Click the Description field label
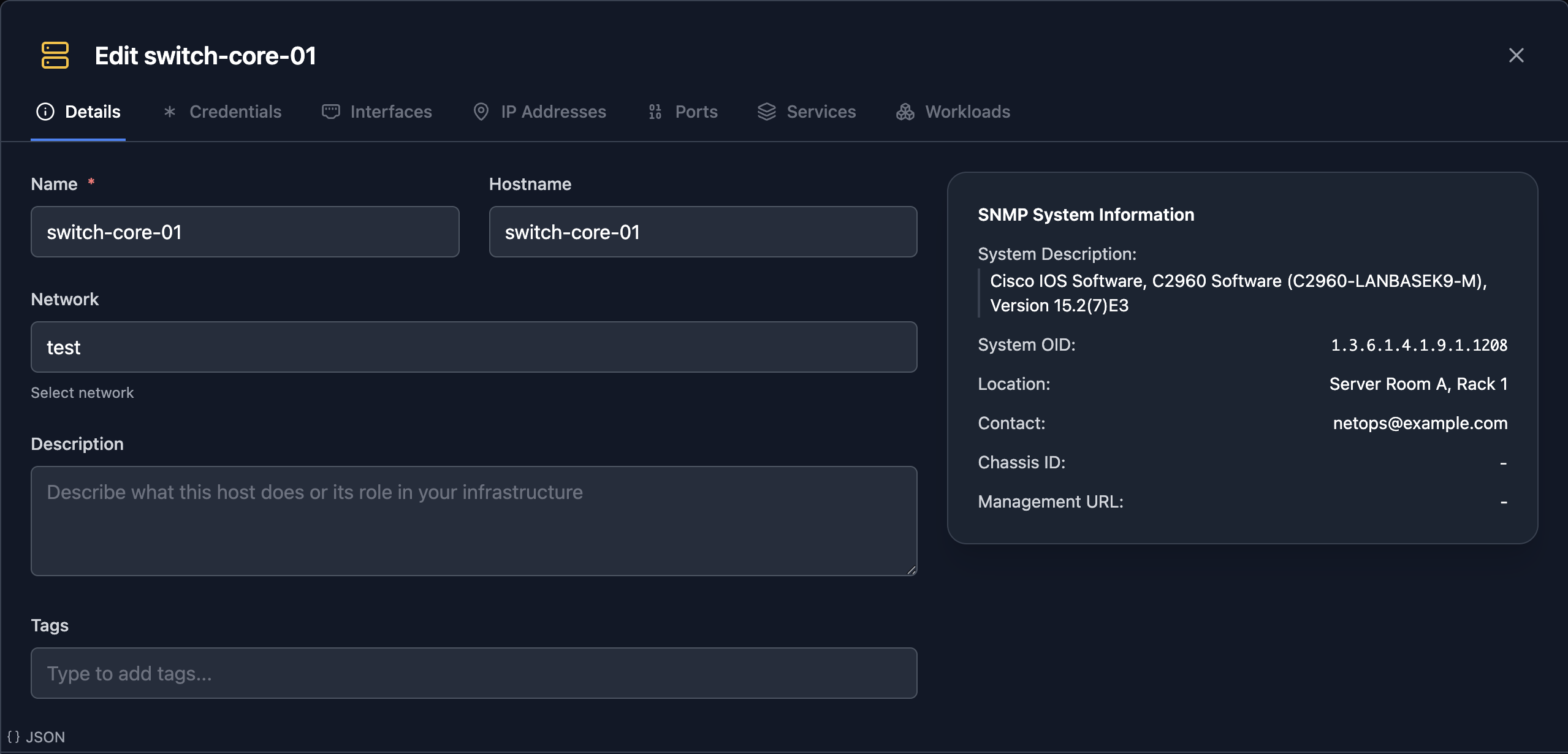 tap(77, 444)
